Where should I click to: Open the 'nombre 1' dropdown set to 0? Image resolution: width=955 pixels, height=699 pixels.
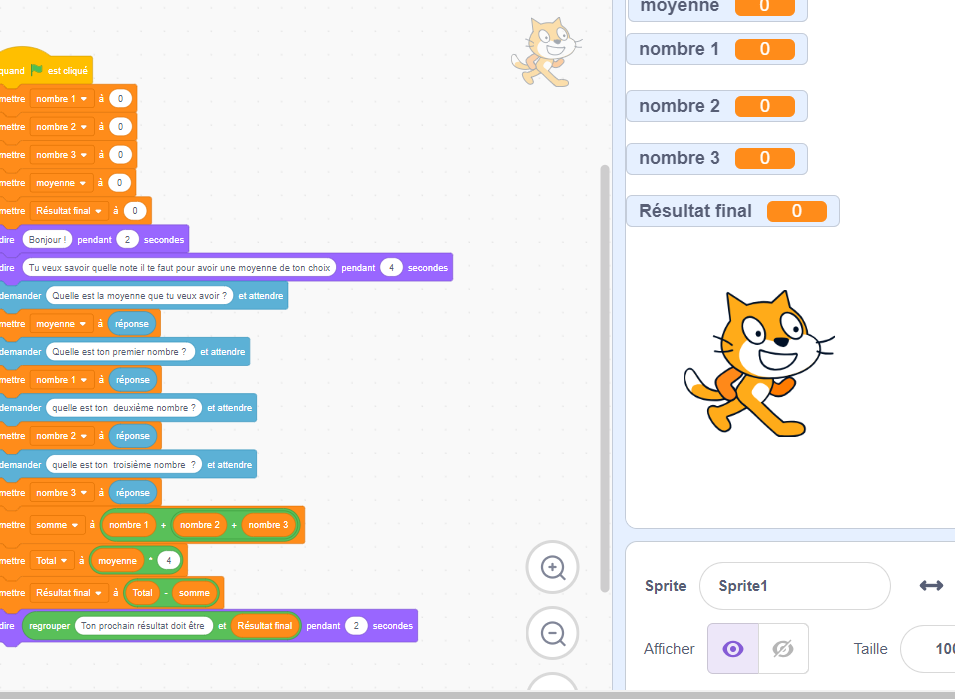(x=62, y=99)
